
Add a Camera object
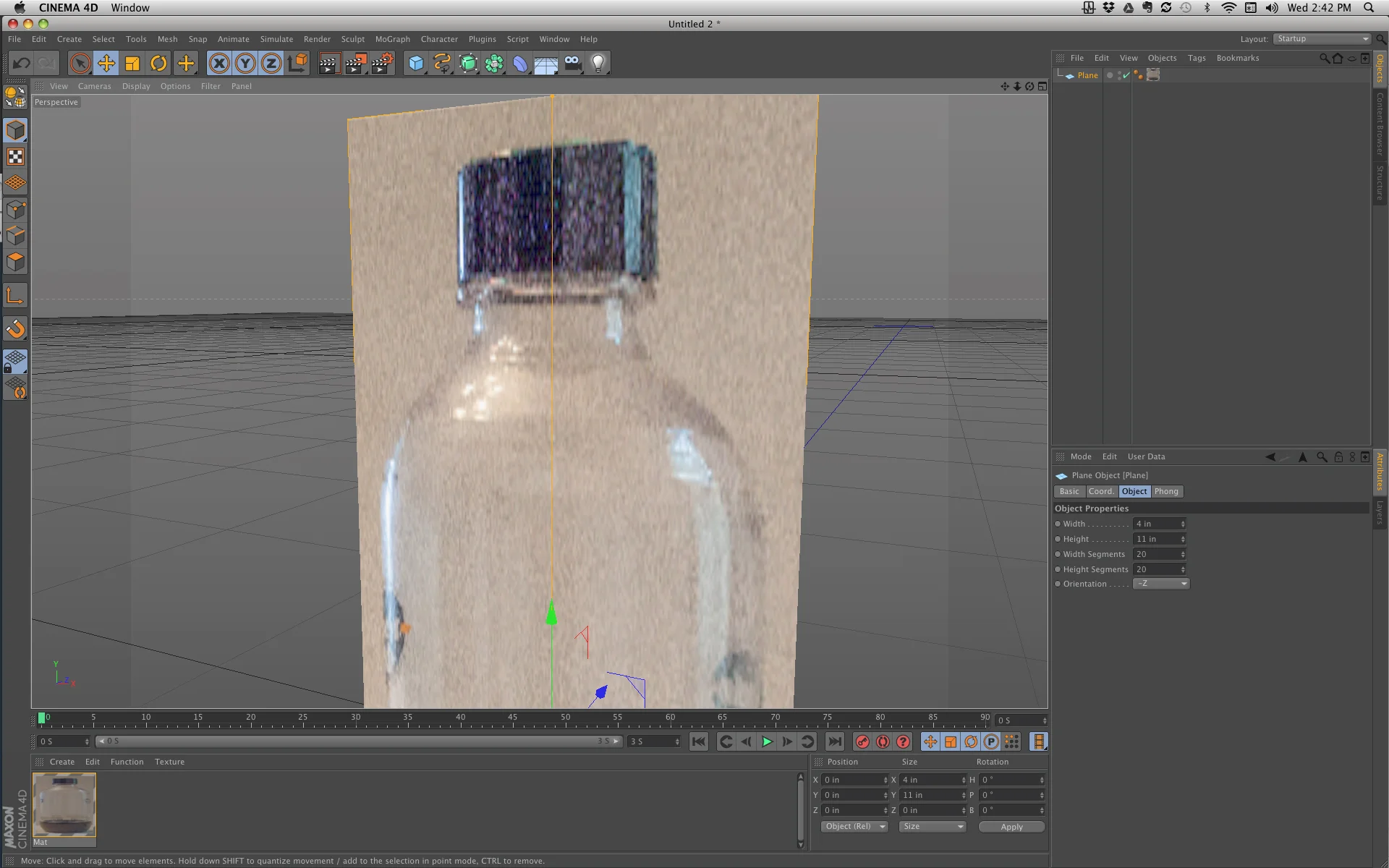coord(572,64)
